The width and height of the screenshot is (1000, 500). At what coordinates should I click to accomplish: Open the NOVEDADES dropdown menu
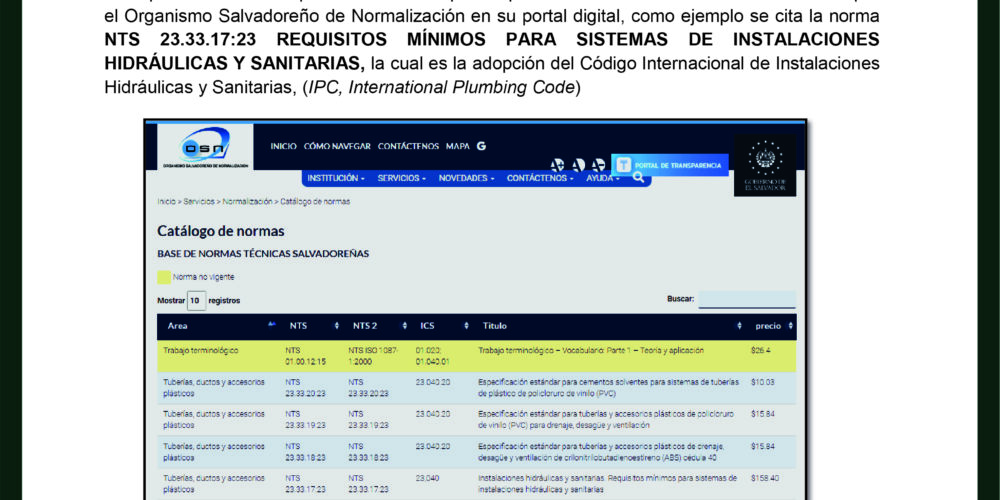[x=467, y=178]
